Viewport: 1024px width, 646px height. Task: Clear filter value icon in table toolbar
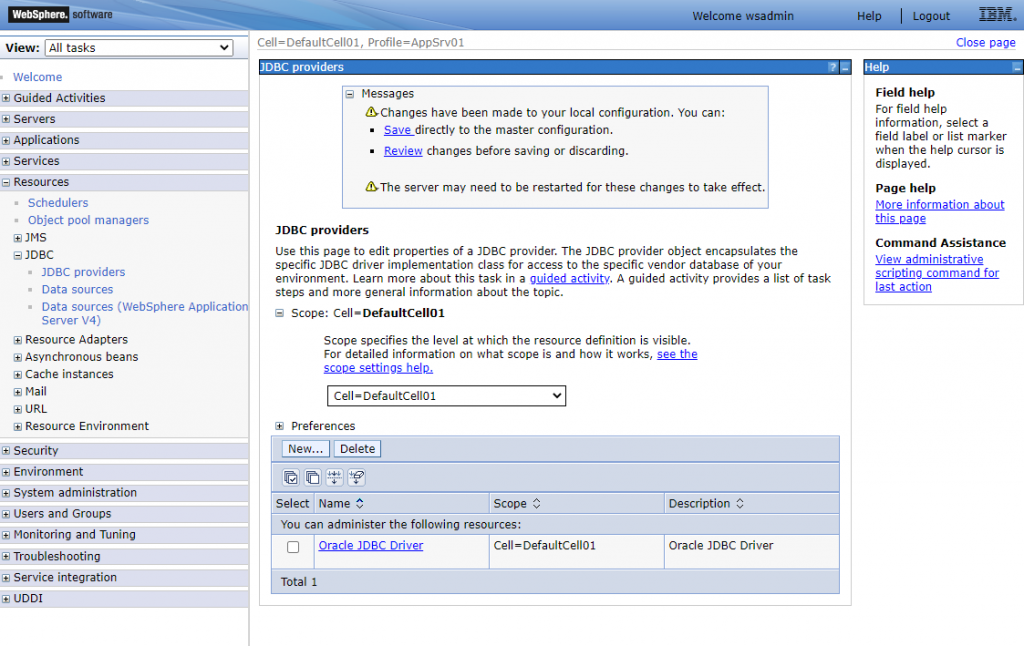(x=357, y=477)
